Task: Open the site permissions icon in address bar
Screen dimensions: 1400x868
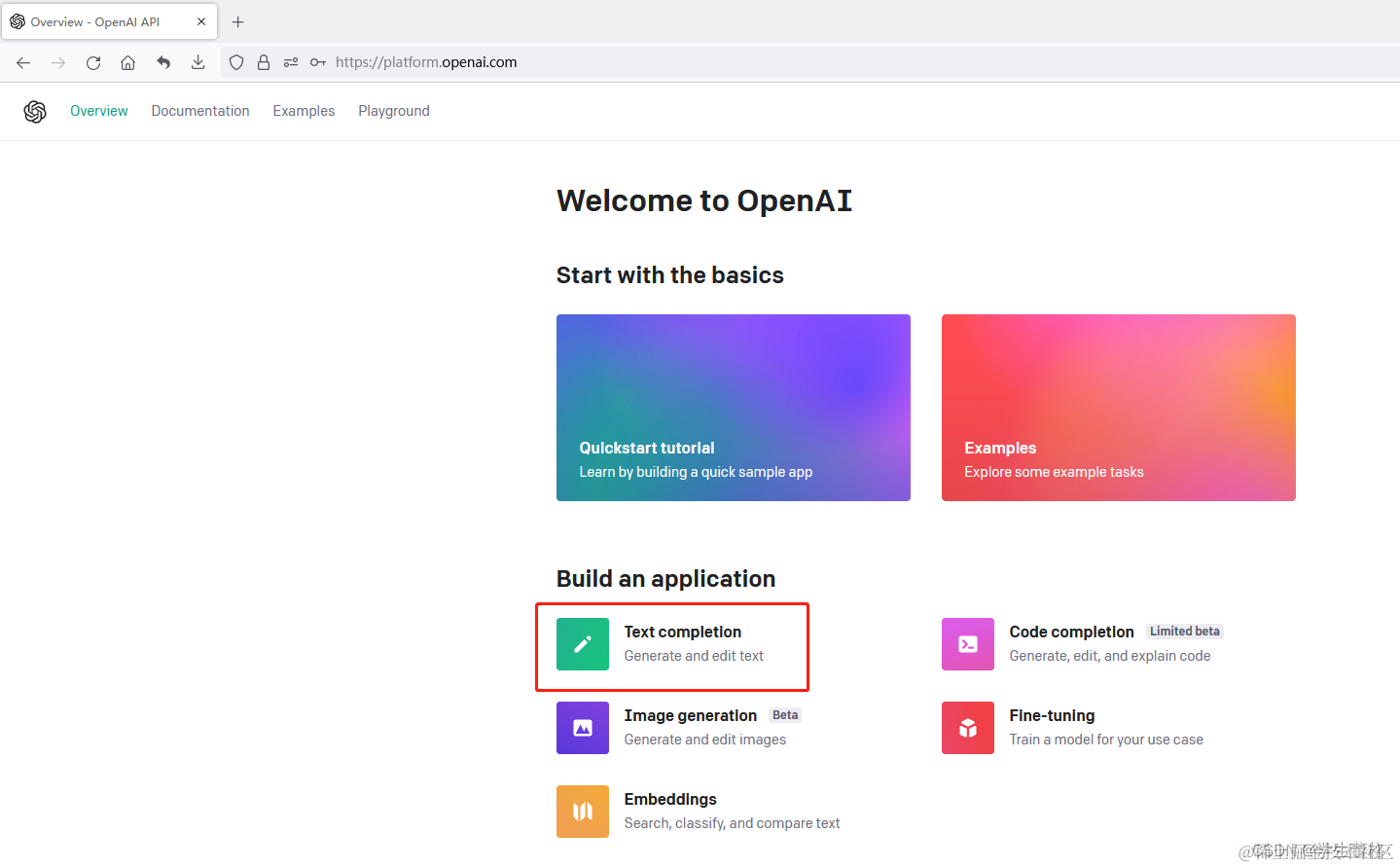Action: [291, 62]
